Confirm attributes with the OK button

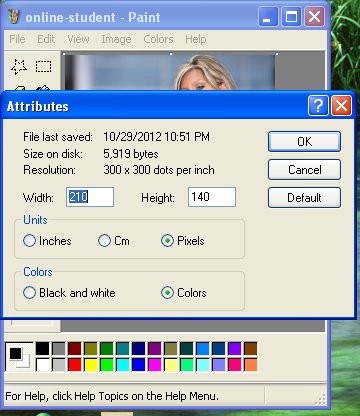click(304, 141)
